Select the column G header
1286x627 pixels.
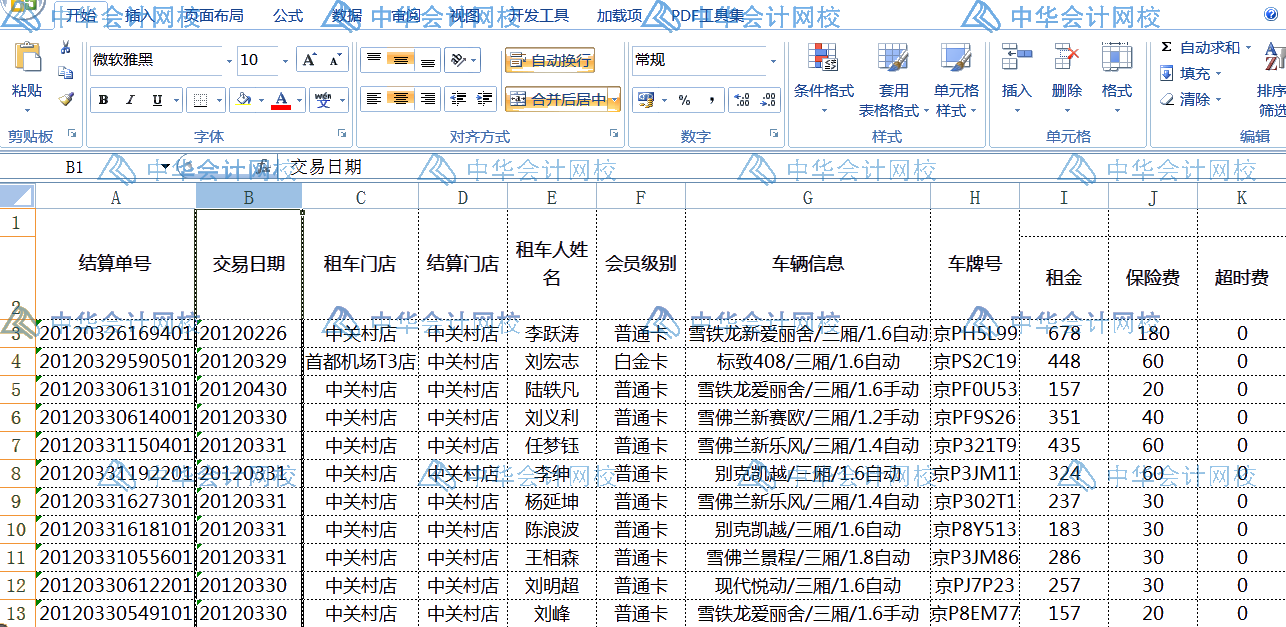(x=807, y=198)
